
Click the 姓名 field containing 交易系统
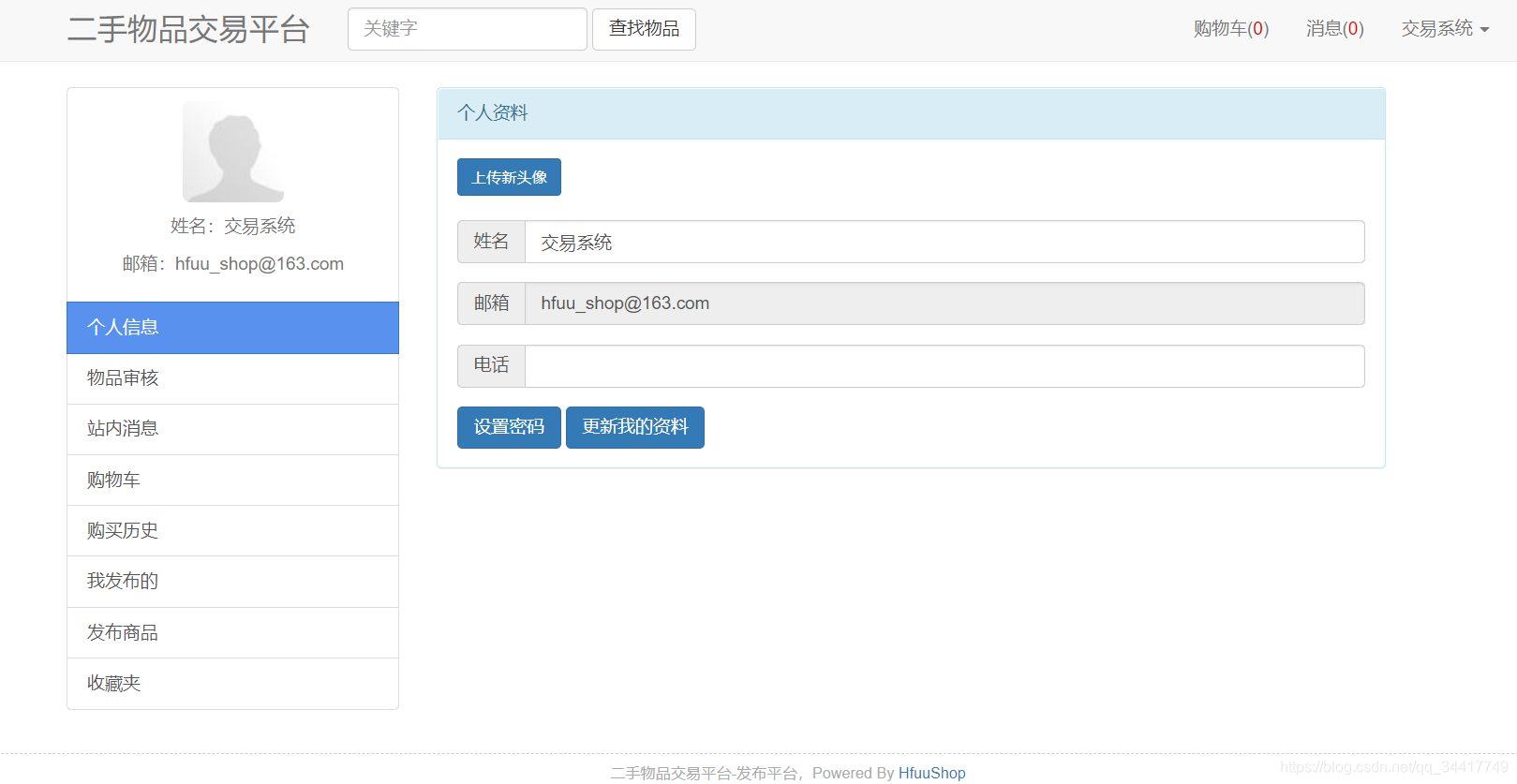[x=944, y=242]
